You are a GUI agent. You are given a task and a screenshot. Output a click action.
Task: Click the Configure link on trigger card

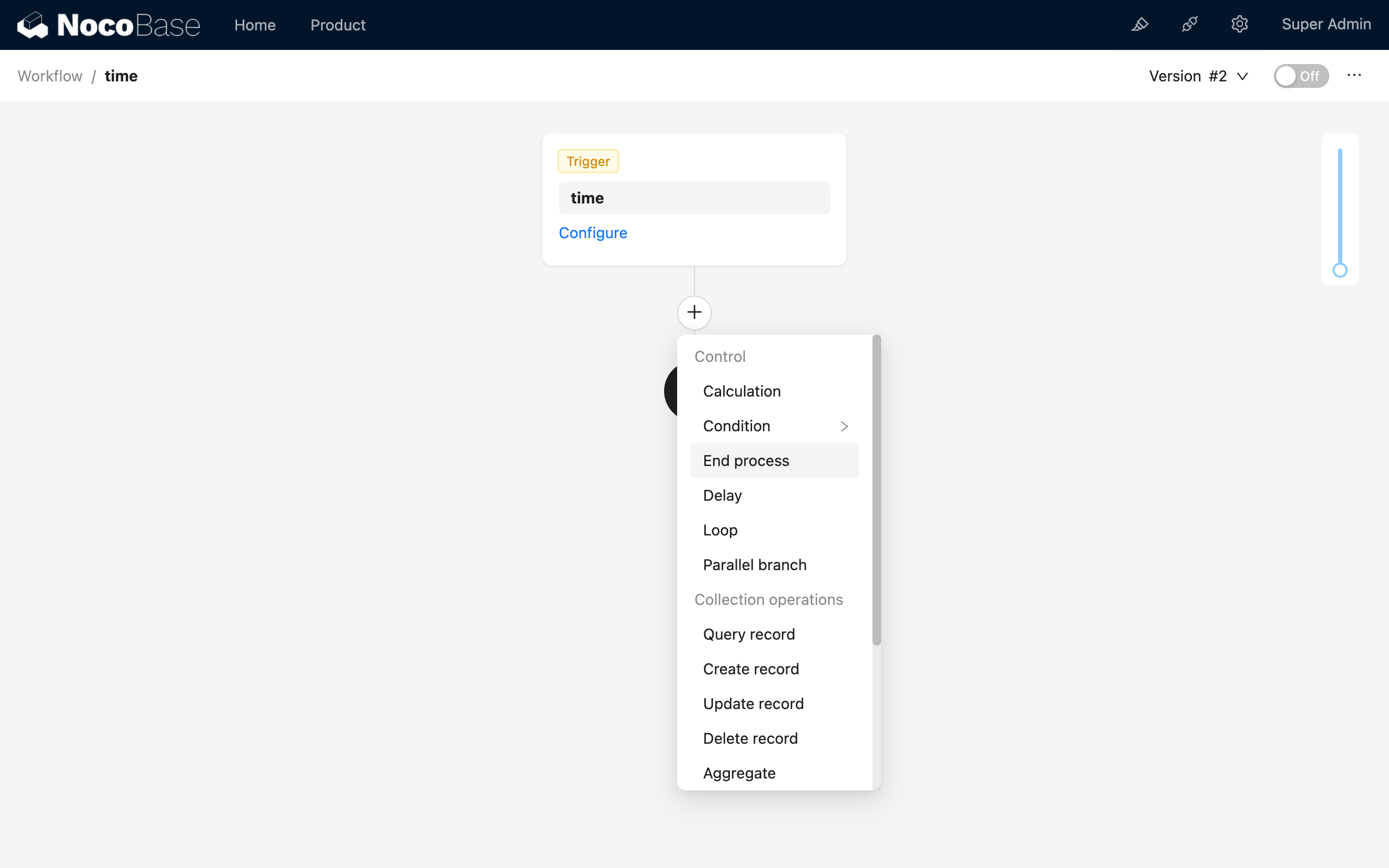point(593,233)
